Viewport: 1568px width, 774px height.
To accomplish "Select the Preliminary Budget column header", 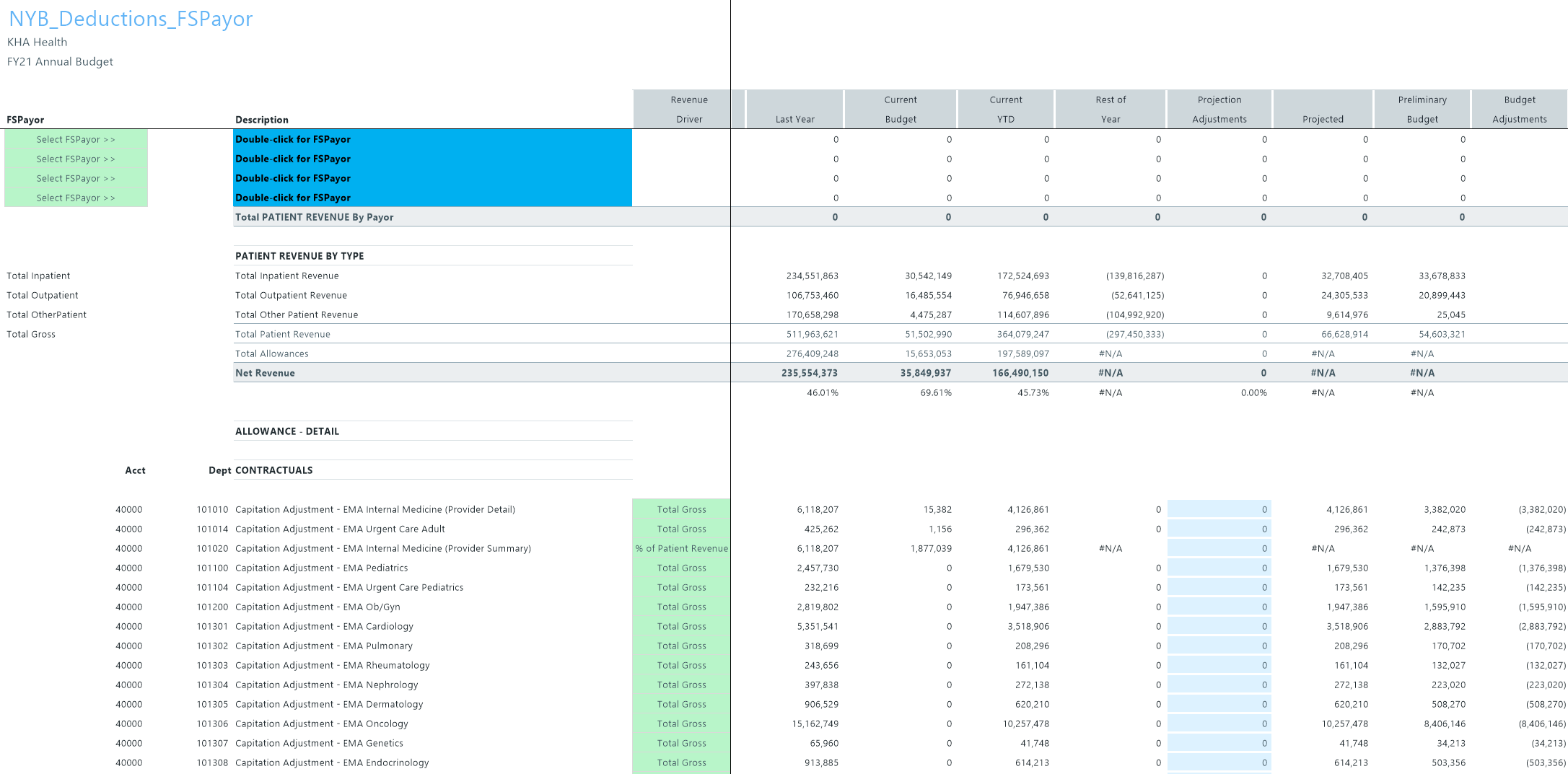I will pos(1422,110).
